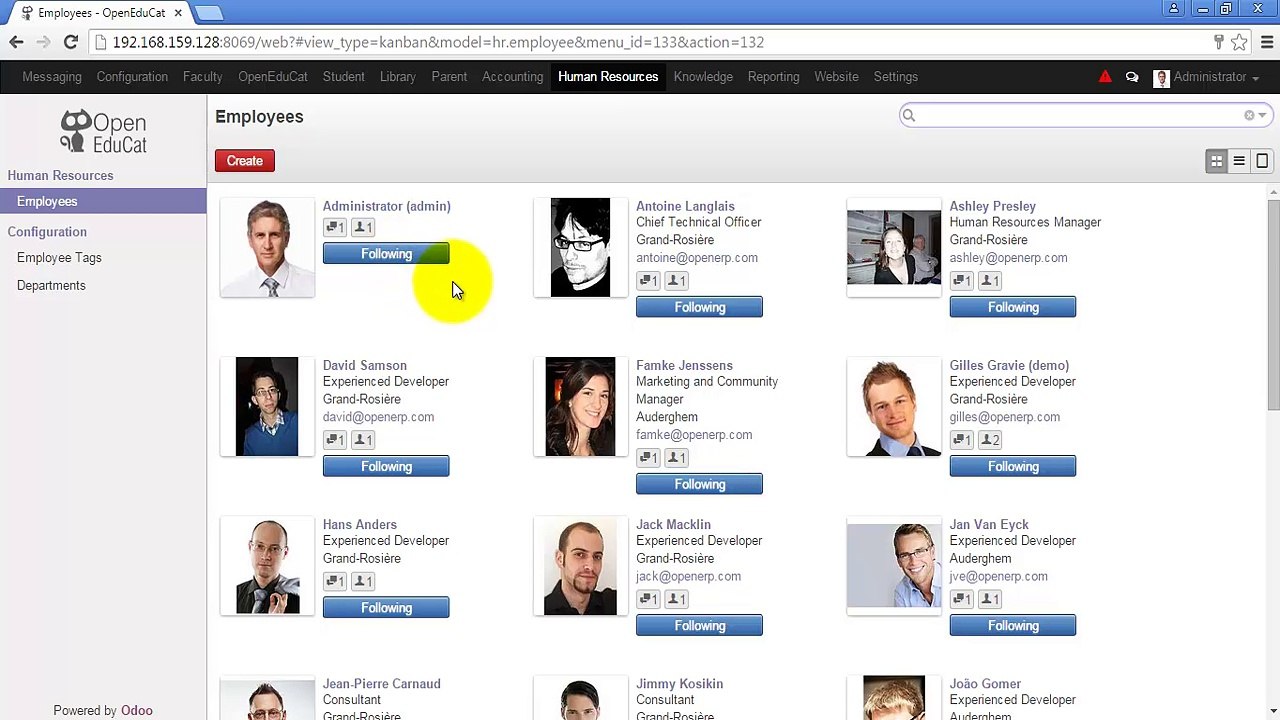Image resolution: width=1280 pixels, height=720 pixels.
Task: Toggle Following for Ashley Presley
Action: (x=1012, y=308)
